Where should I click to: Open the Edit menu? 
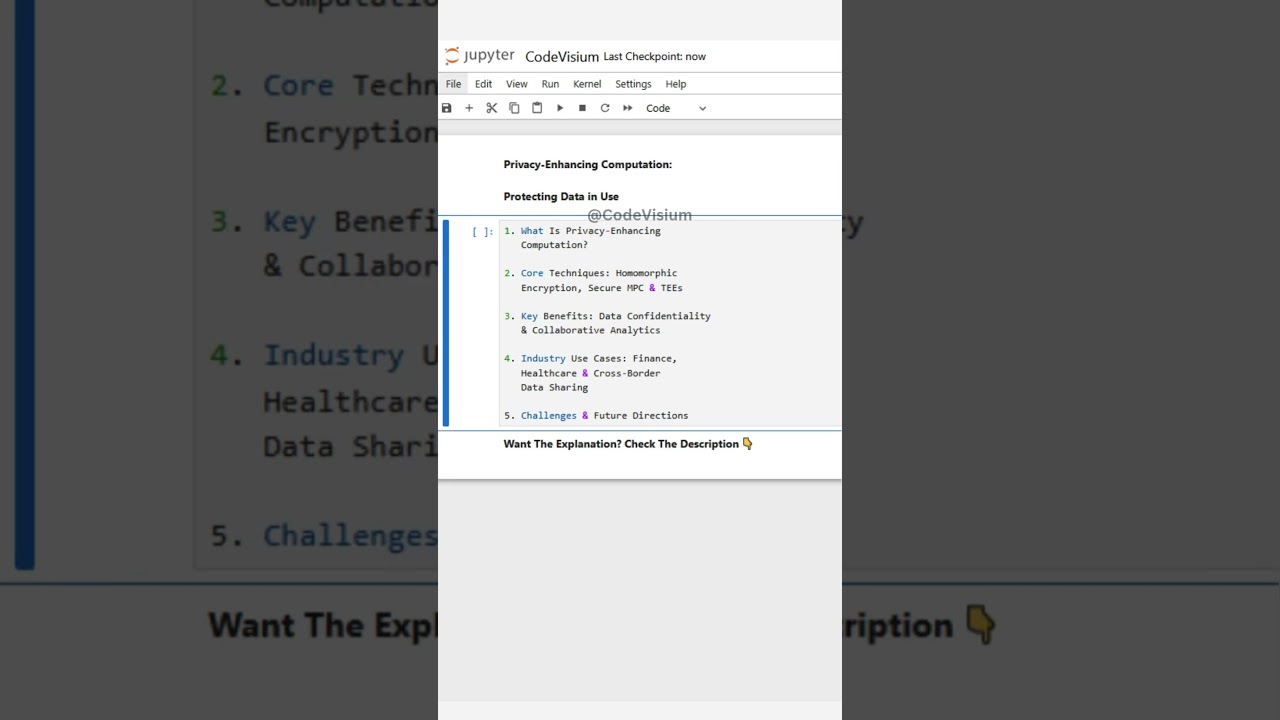484,84
